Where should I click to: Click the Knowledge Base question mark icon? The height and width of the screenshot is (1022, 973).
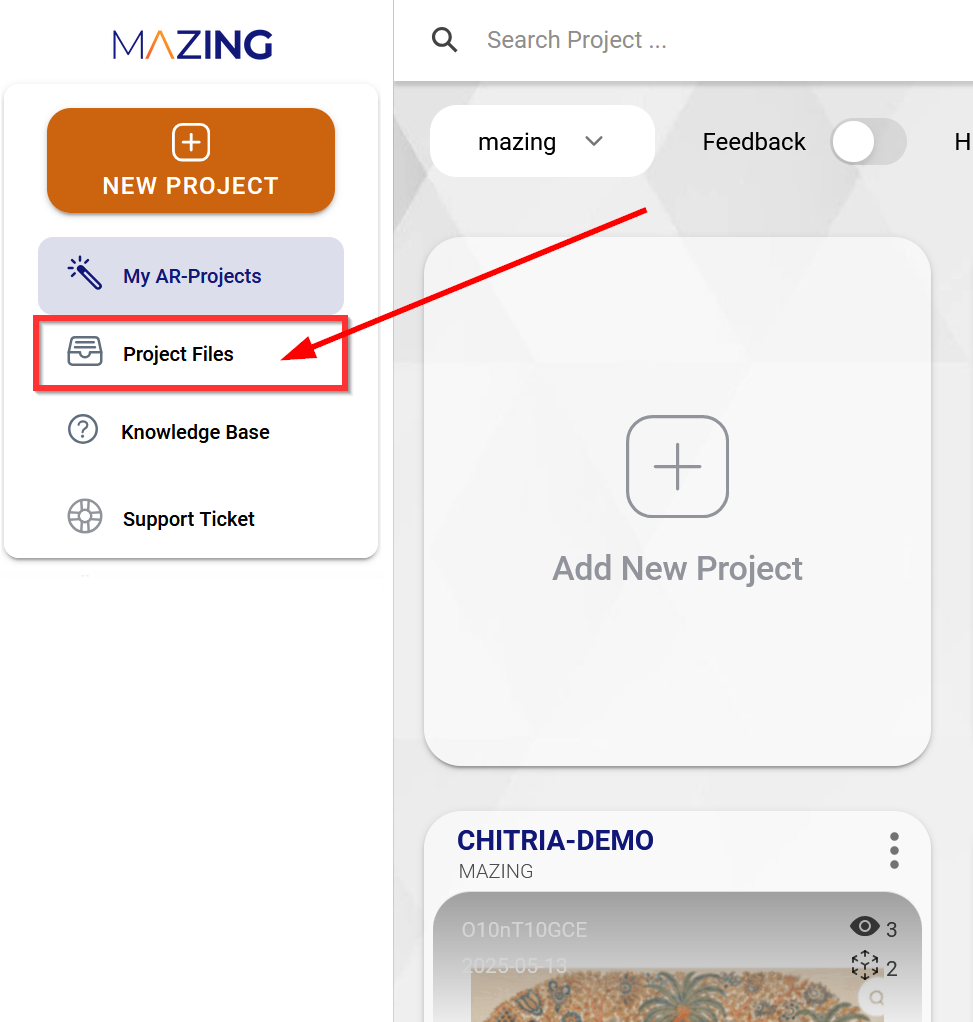pos(83,430)
